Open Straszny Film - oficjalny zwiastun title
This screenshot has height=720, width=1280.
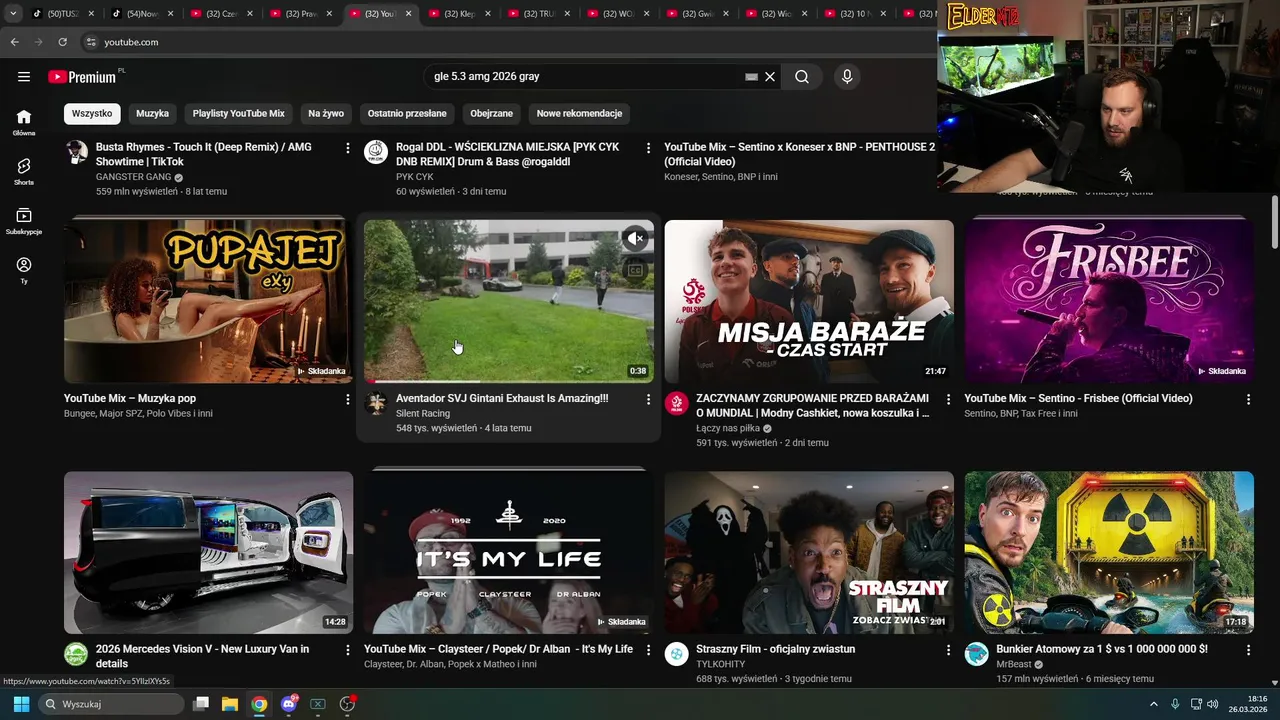(776, 649)
